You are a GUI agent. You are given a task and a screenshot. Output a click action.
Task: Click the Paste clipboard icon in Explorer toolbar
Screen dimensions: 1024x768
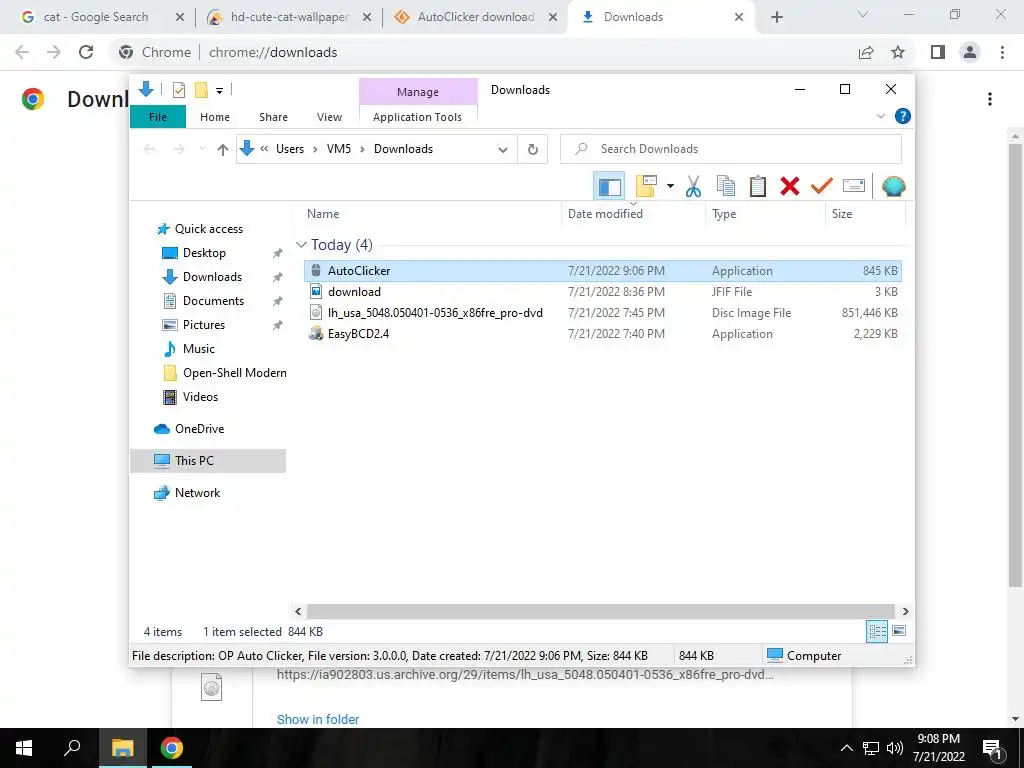(x=758, y=187)
